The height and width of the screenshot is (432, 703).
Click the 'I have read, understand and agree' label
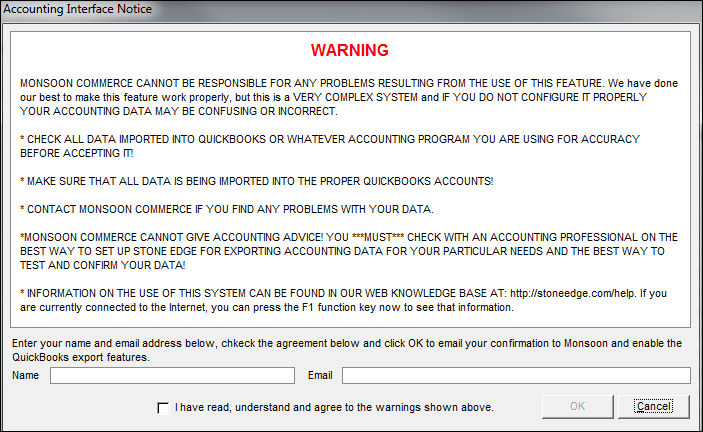coord(334,407)
